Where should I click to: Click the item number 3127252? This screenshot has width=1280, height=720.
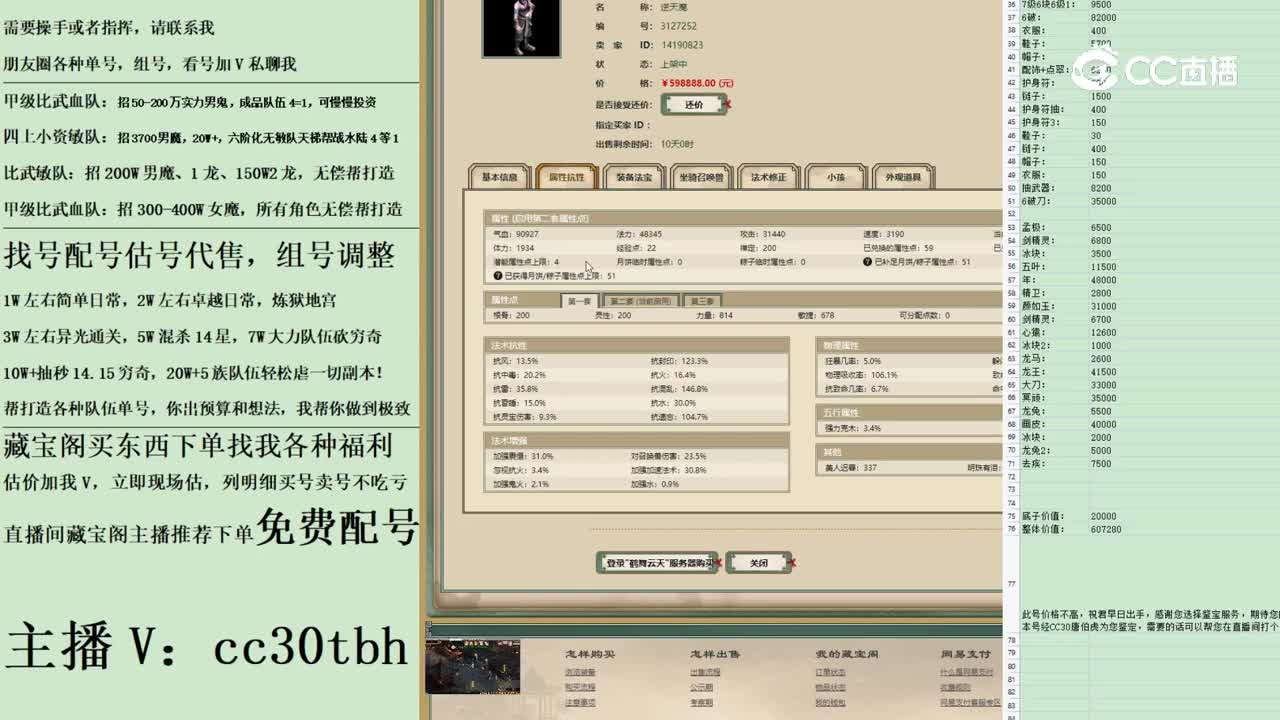(679, 26)
